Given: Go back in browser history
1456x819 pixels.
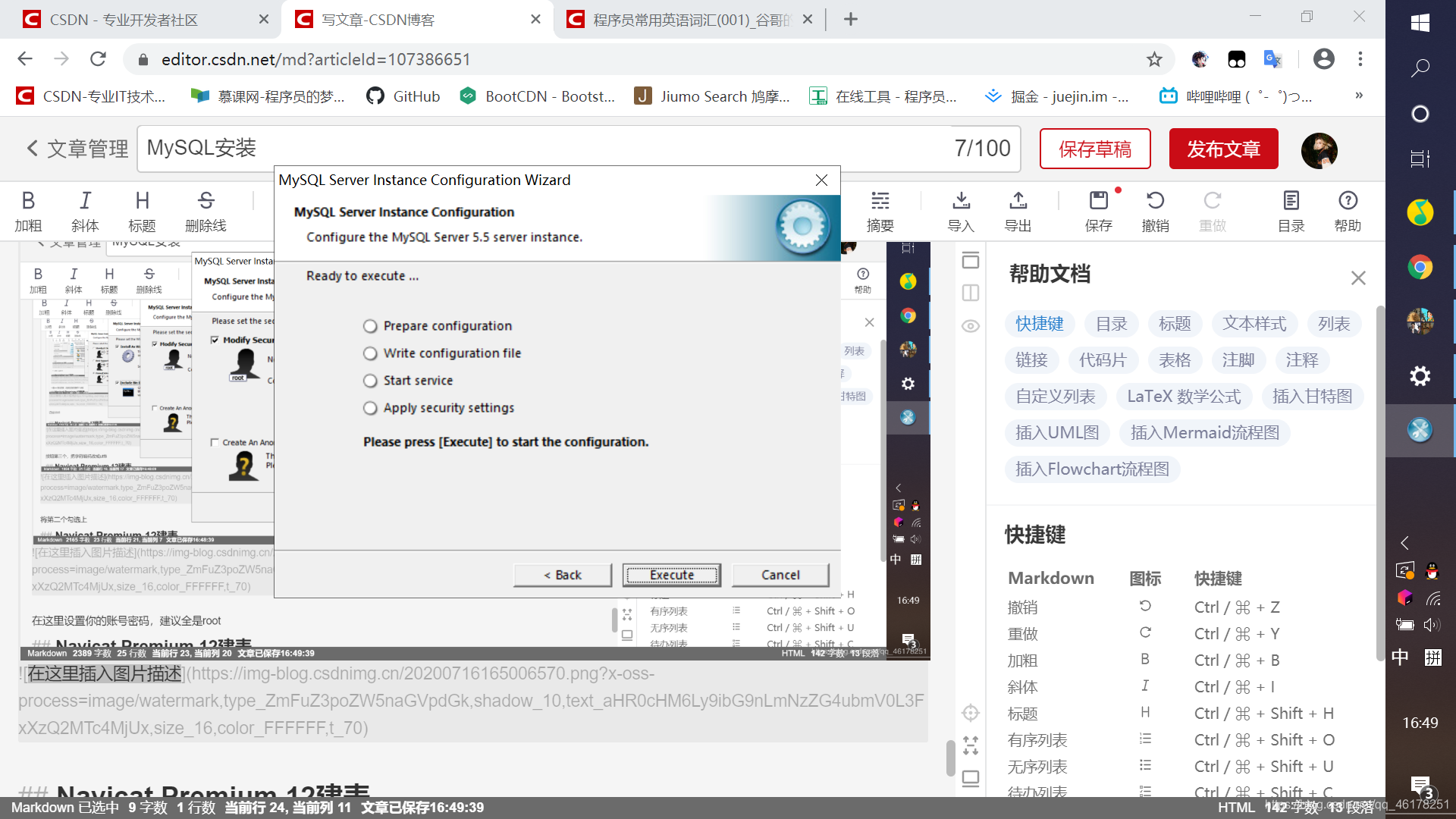Looking at the screenshot, I should tap(25, 59).
